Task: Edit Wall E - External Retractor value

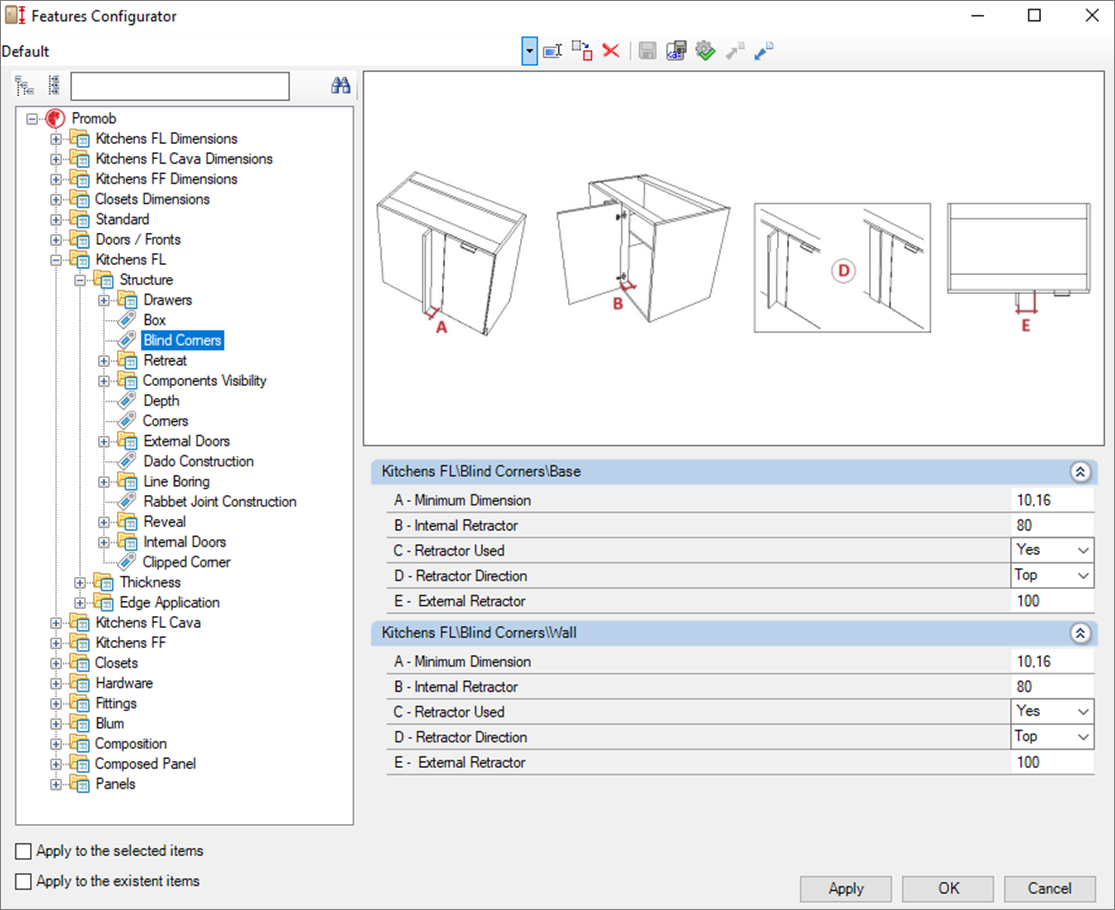Action: tap(1052, 763)
